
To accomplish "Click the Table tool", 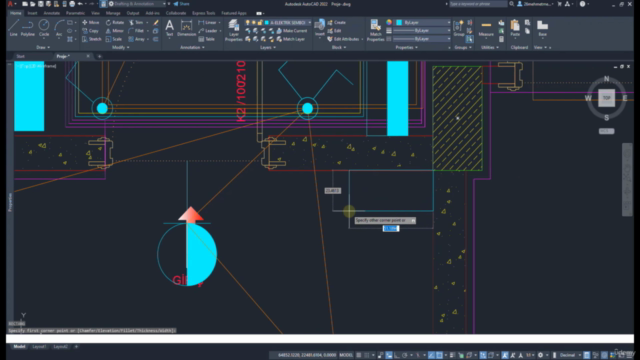I will click(x=207, y=39).
